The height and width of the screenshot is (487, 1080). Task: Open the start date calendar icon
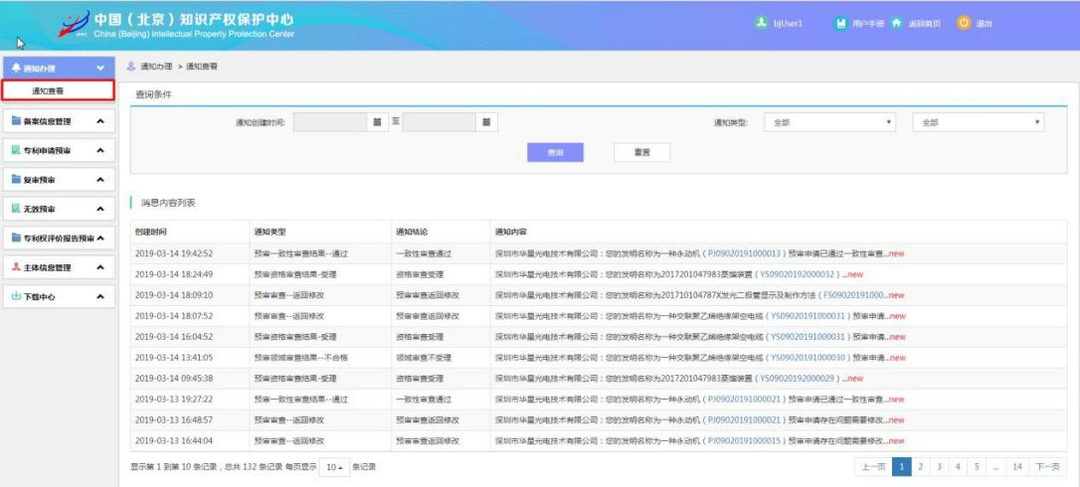[x=377, y=122]
